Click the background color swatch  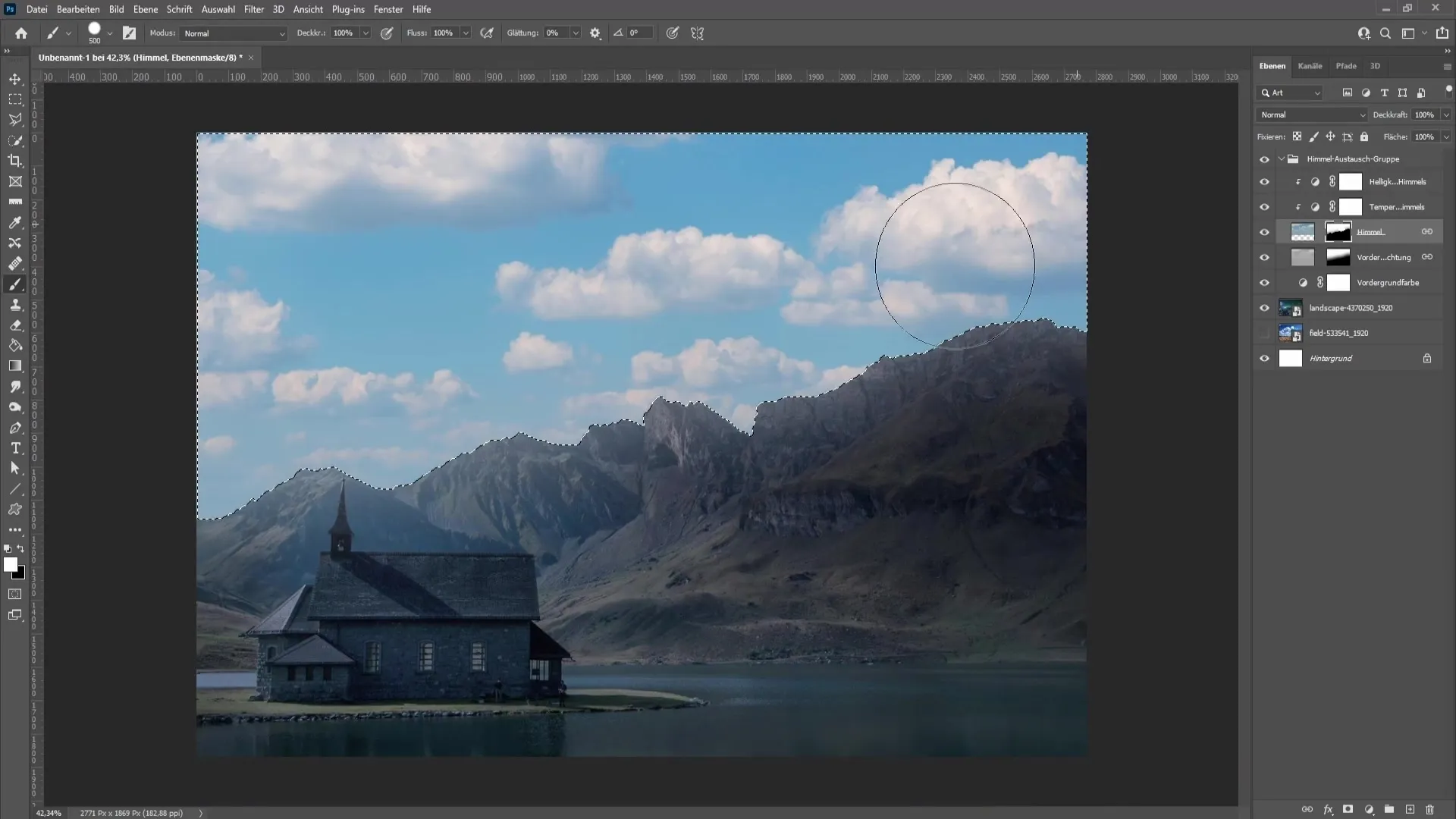(20, 574)
